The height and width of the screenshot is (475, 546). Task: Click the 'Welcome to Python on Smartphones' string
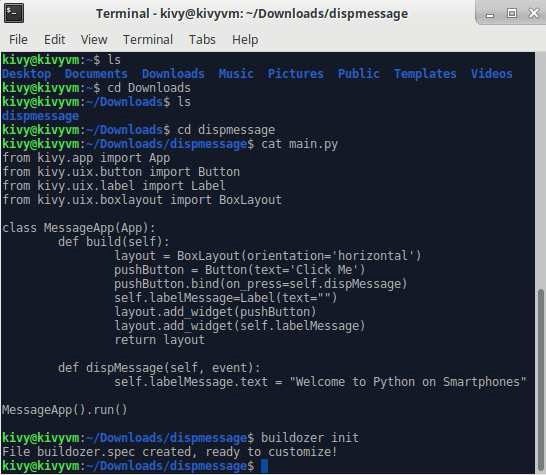[x=408, y=382]
